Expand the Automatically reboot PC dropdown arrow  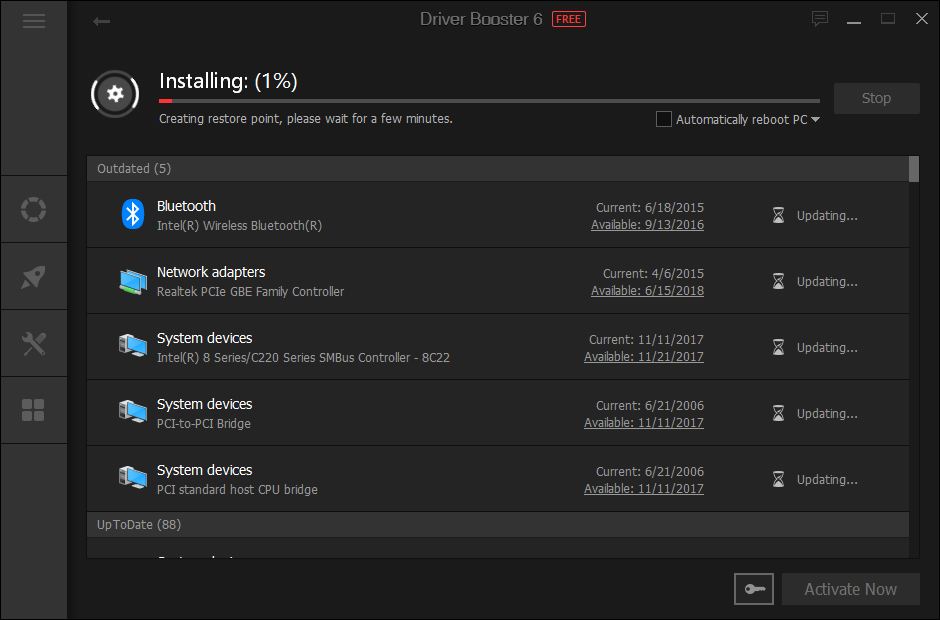815,119
